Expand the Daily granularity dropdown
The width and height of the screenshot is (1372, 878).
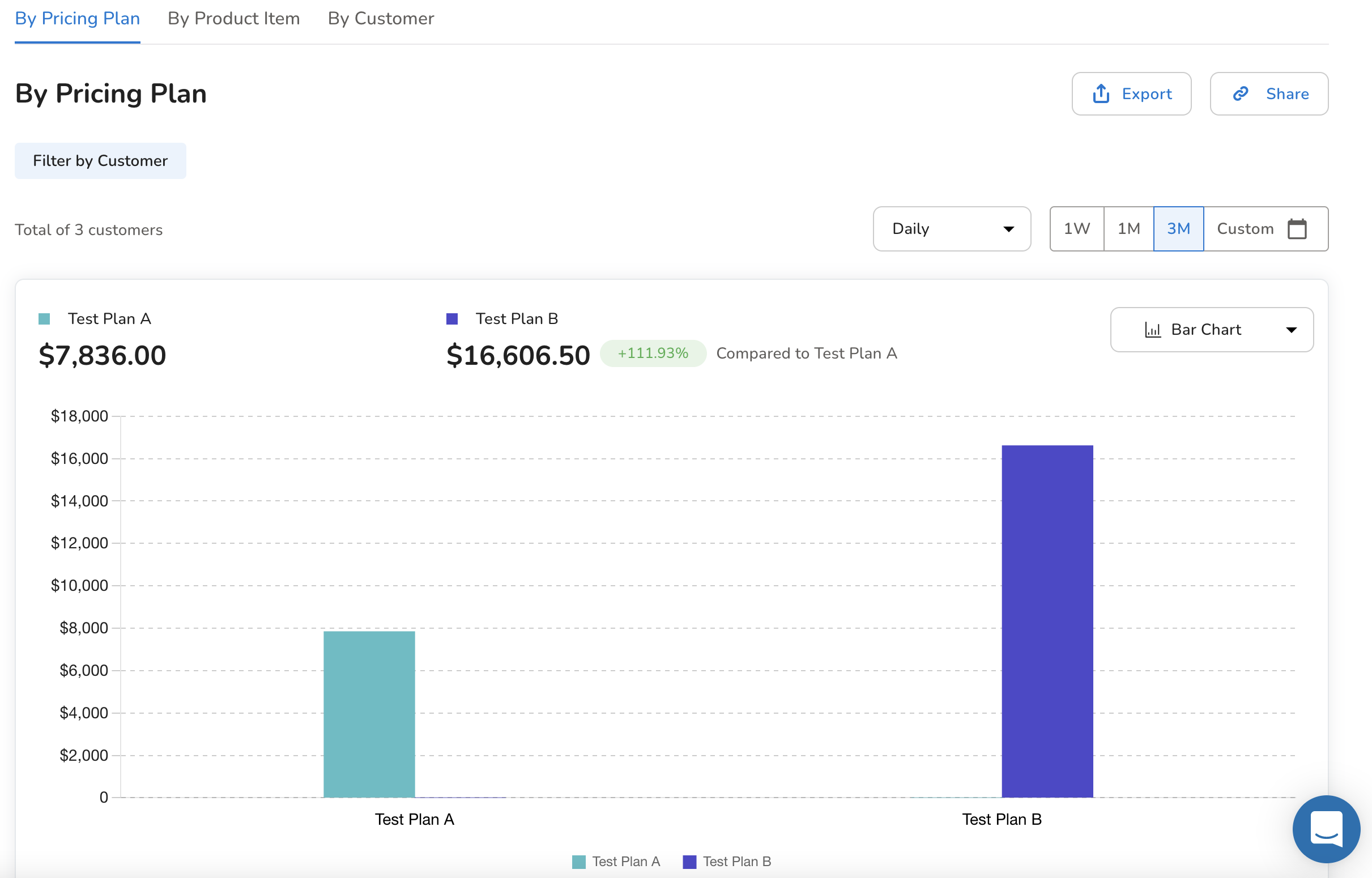pyautogui.click(x=951, y=229)
